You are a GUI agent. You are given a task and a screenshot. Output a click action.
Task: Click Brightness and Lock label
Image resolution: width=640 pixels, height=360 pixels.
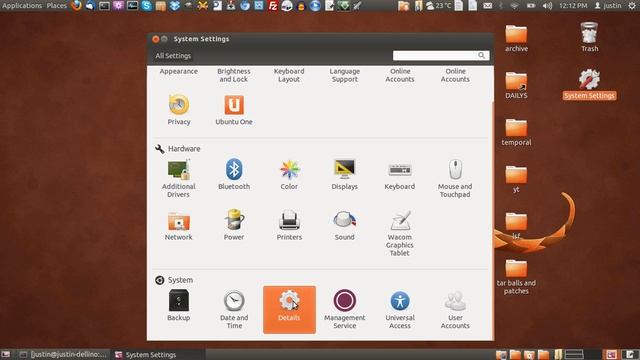[234, 75]
